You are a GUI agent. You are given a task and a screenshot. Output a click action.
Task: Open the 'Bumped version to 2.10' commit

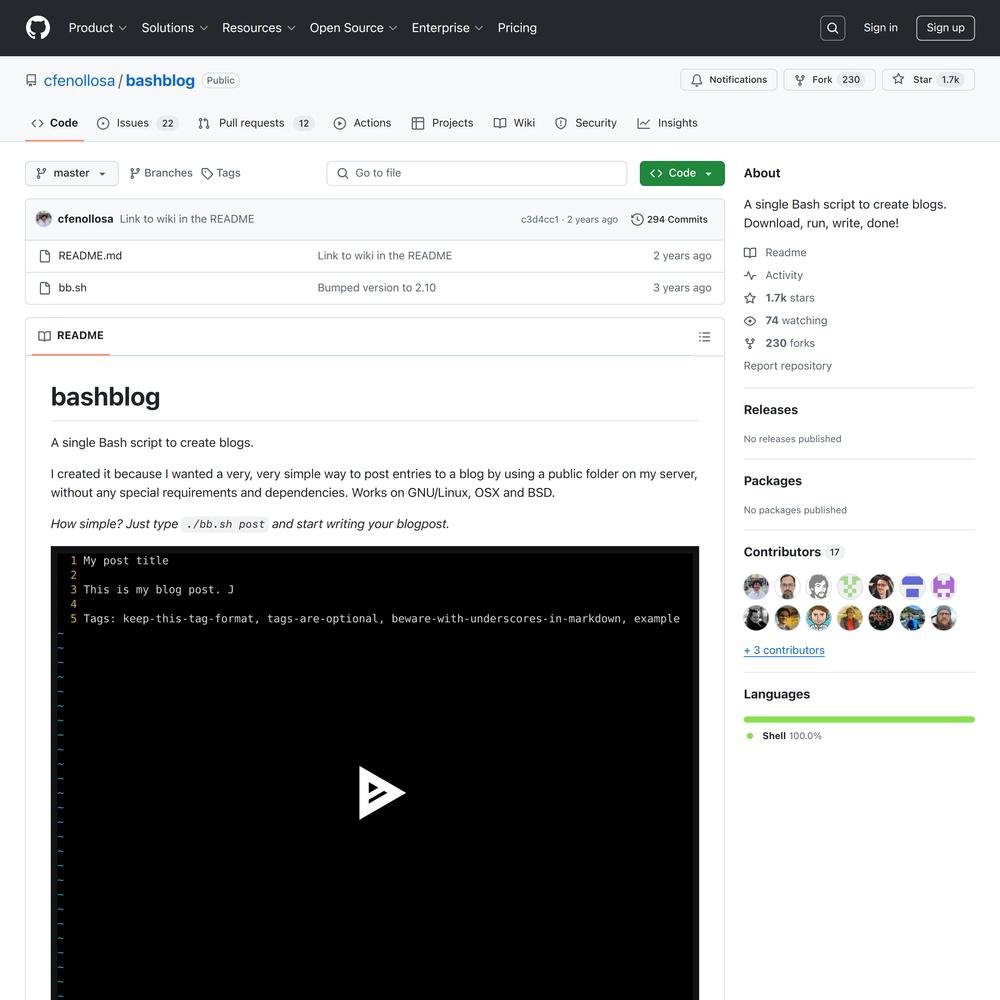tap(376, 288)
